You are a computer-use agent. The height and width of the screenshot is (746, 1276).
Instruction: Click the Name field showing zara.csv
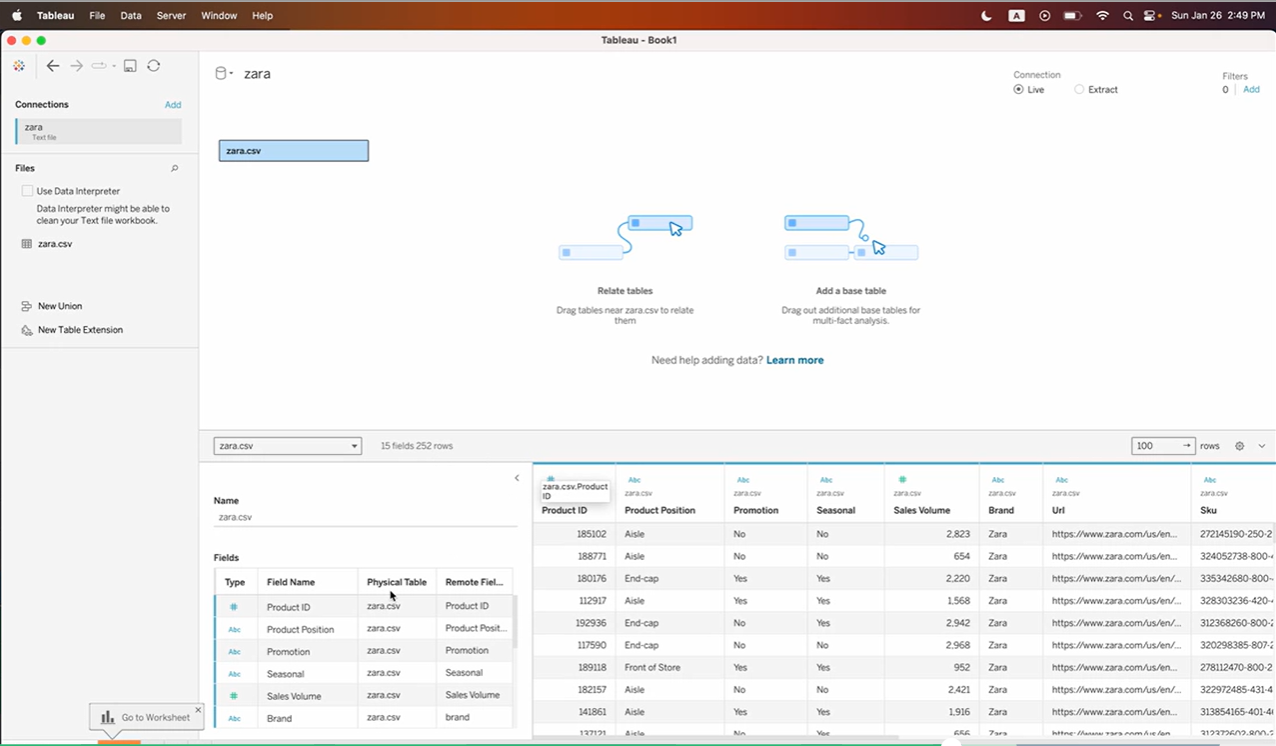(365, 518)
